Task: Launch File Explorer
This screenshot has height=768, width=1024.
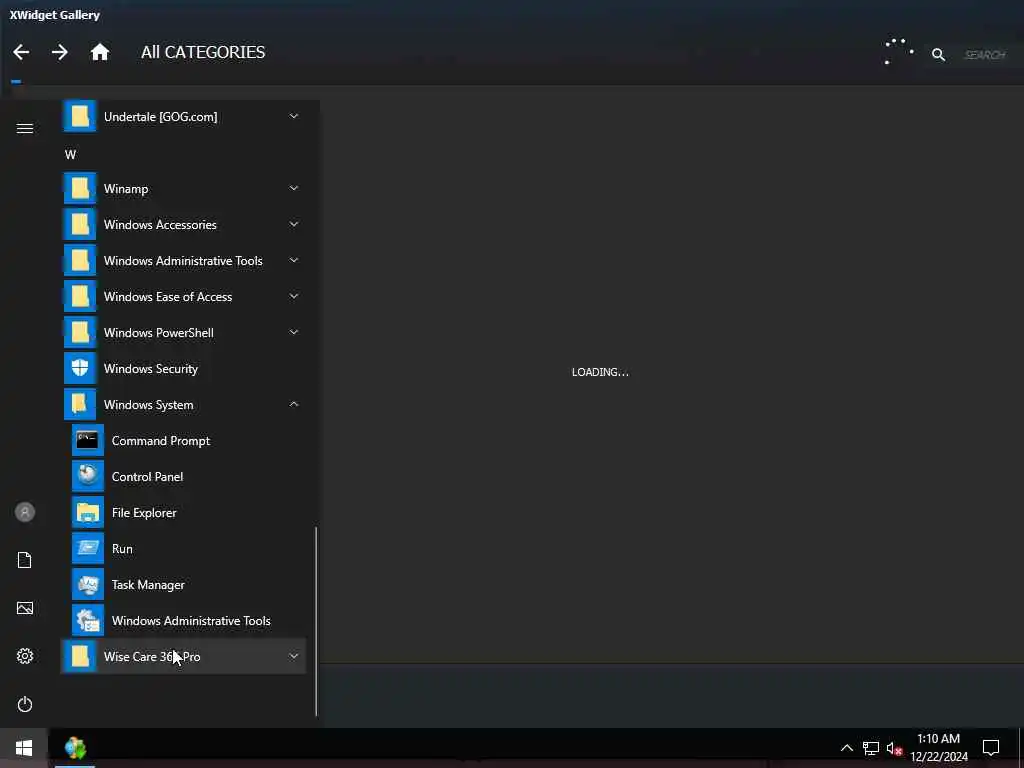Action: click(x=183, y=513)
